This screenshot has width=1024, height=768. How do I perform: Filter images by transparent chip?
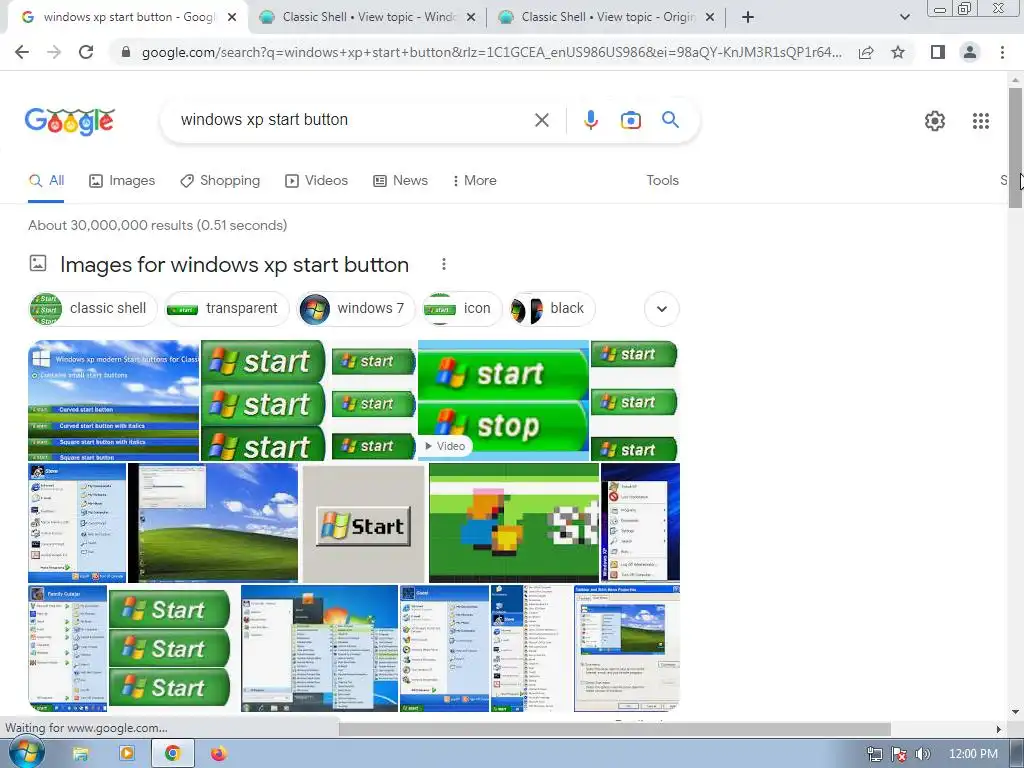coord(226,309)
